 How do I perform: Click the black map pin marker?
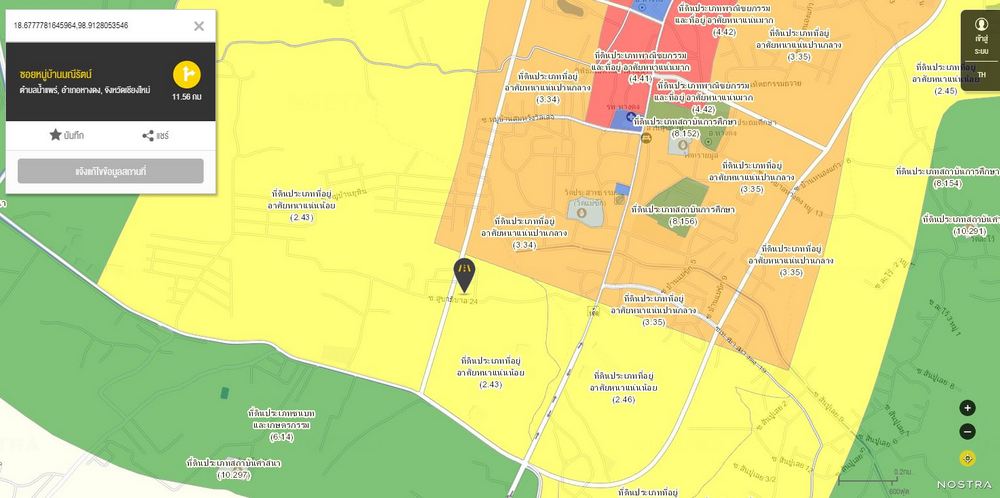(x=463, y=270)
